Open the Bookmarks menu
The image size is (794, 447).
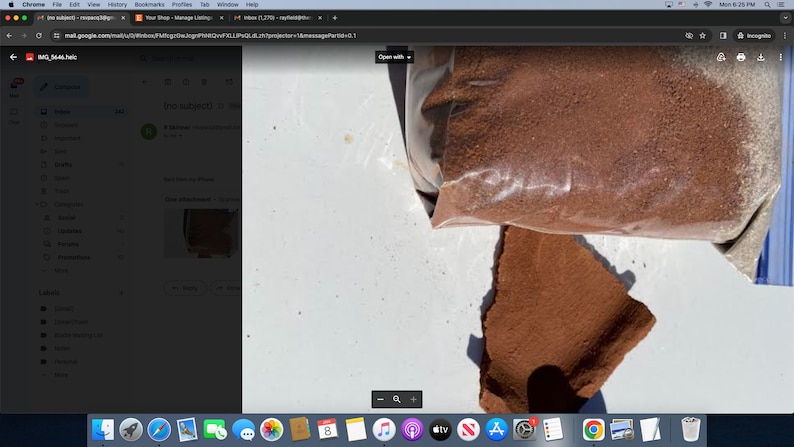pyautogui.click(x=149, y=5)
